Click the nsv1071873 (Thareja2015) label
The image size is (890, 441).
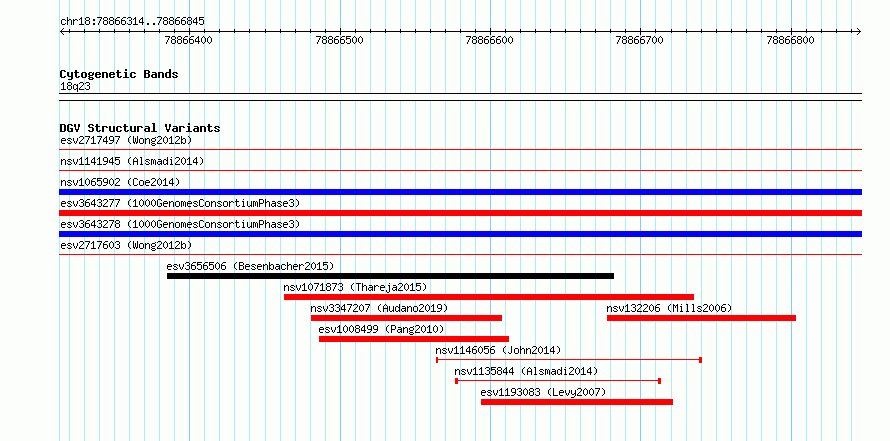355,287
